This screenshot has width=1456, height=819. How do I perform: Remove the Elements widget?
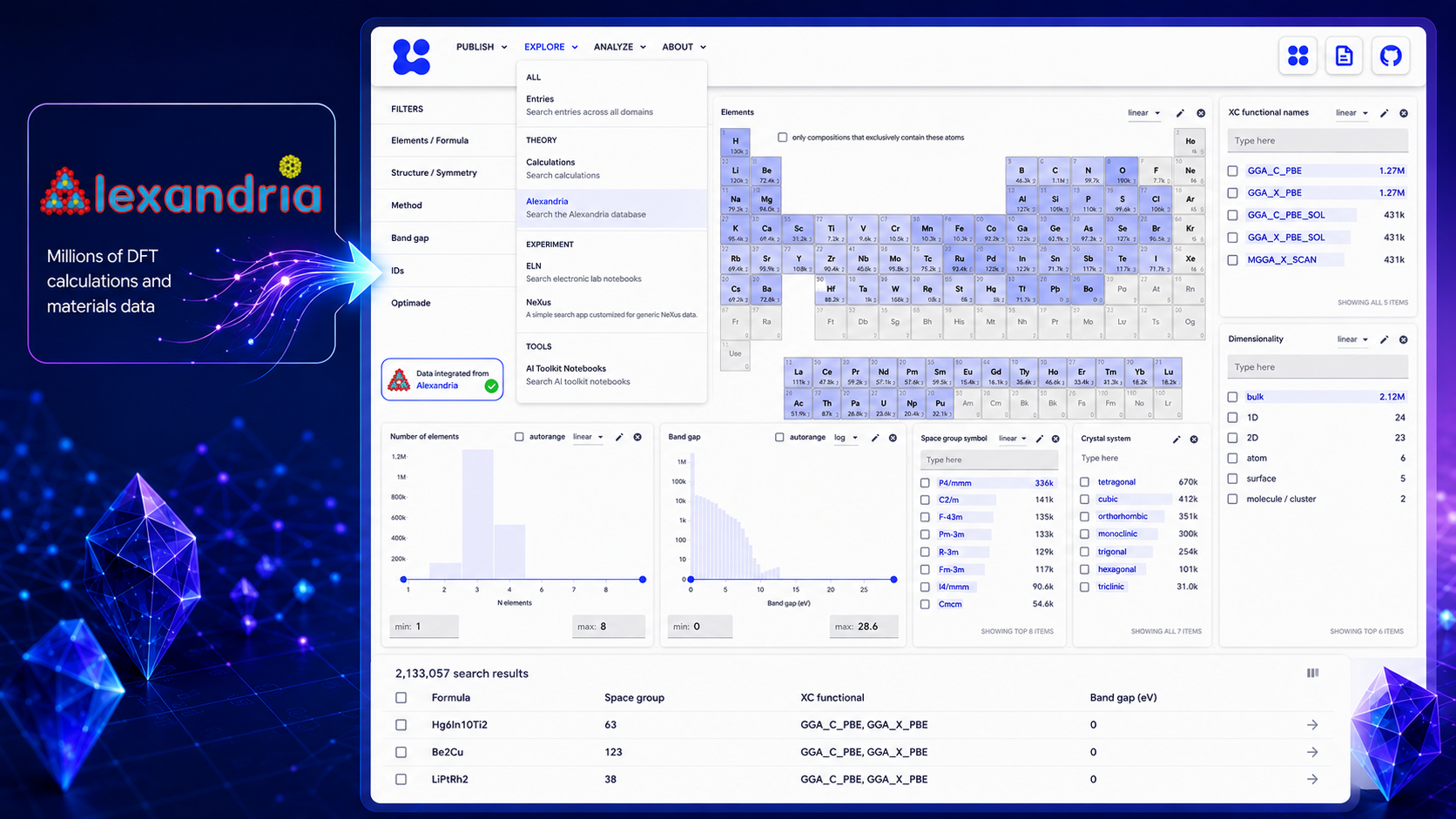pos(1201,113)
